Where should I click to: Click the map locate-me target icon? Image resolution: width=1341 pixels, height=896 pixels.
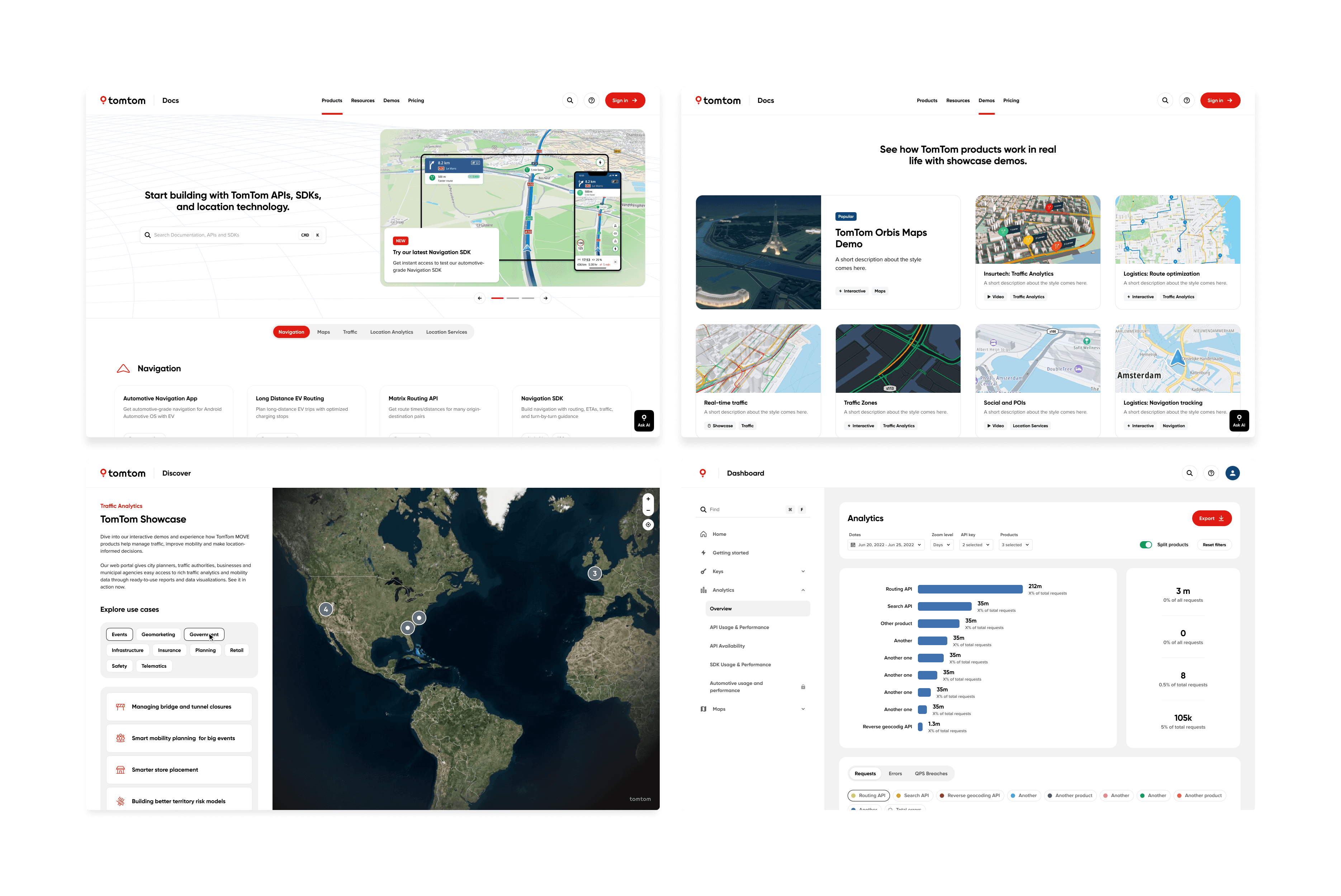pos(648,525)
